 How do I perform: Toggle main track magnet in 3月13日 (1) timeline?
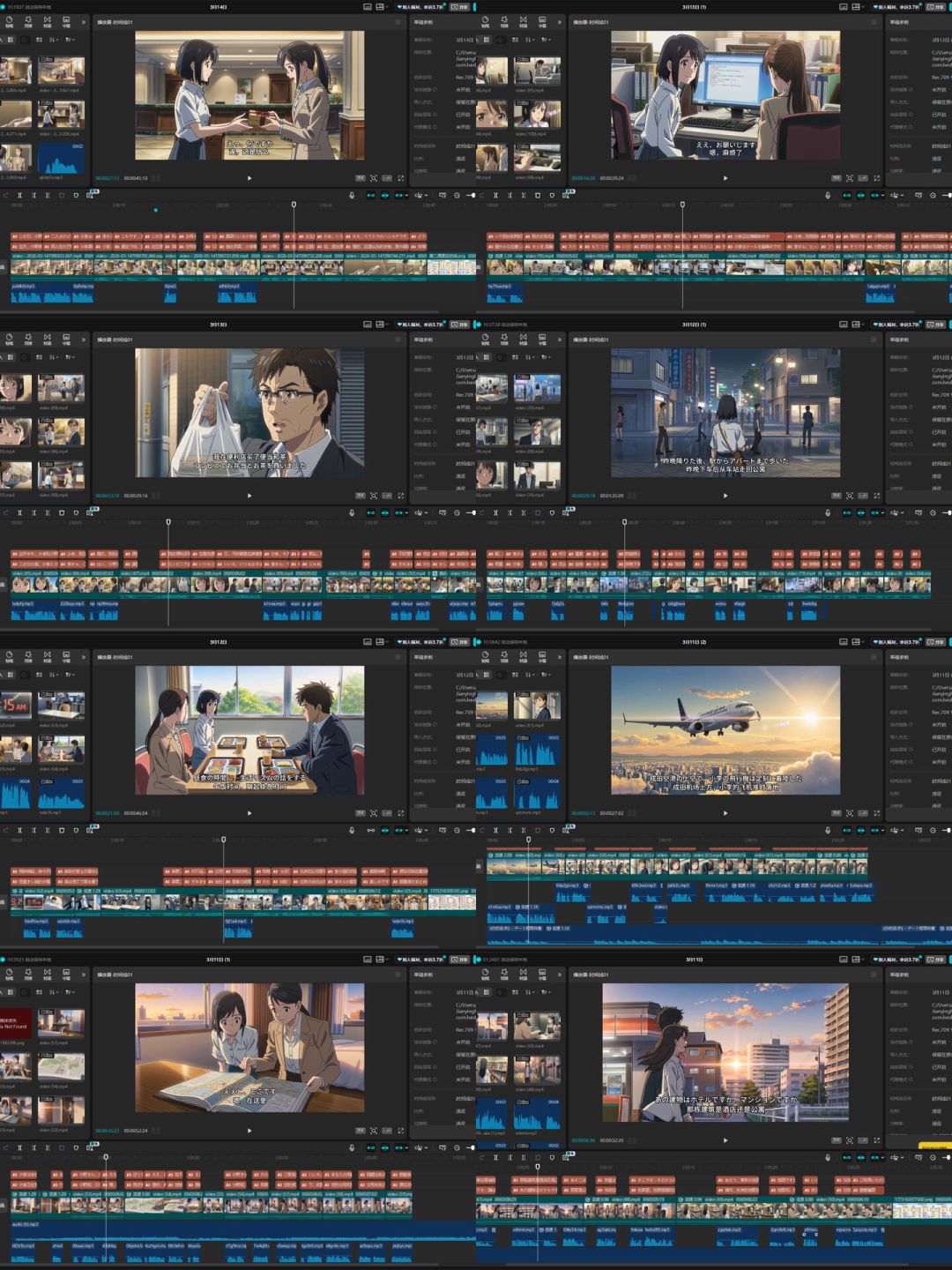tap(846, 195)
